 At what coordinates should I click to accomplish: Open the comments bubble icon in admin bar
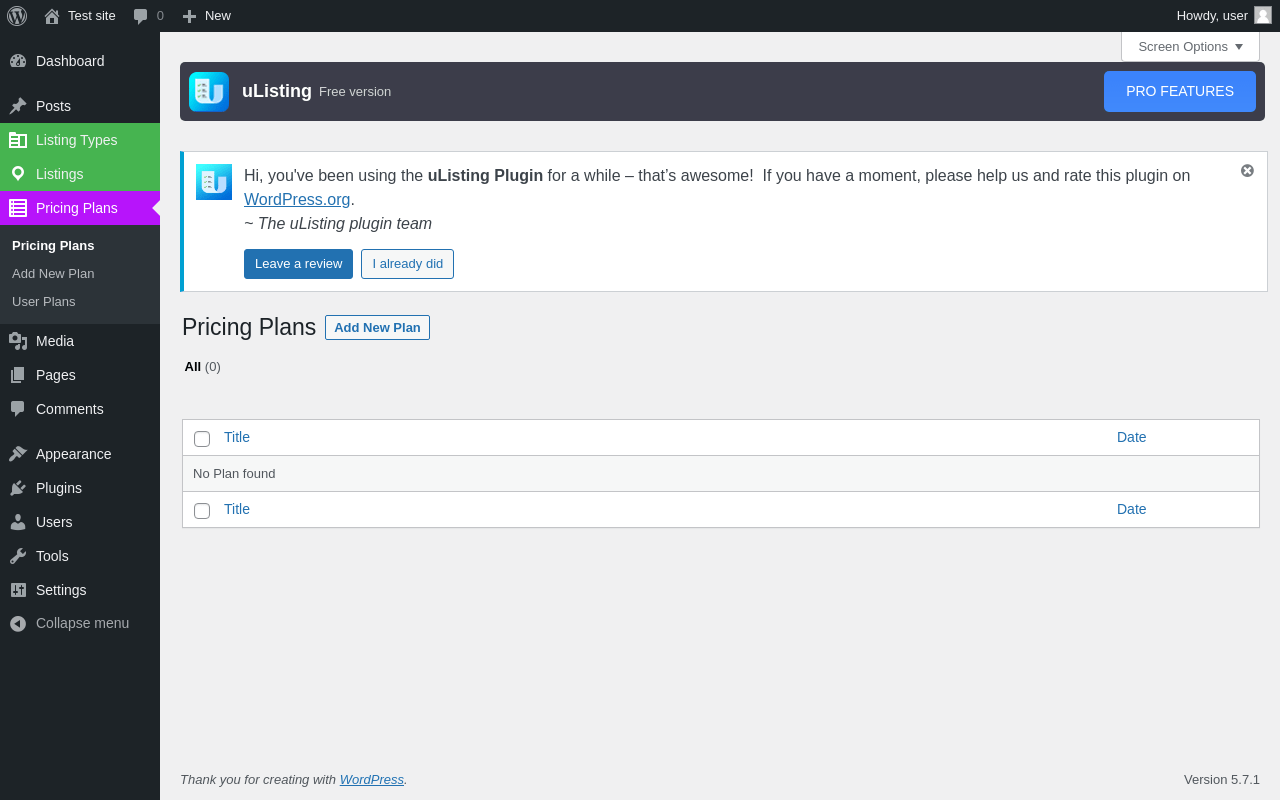point(141,16)
